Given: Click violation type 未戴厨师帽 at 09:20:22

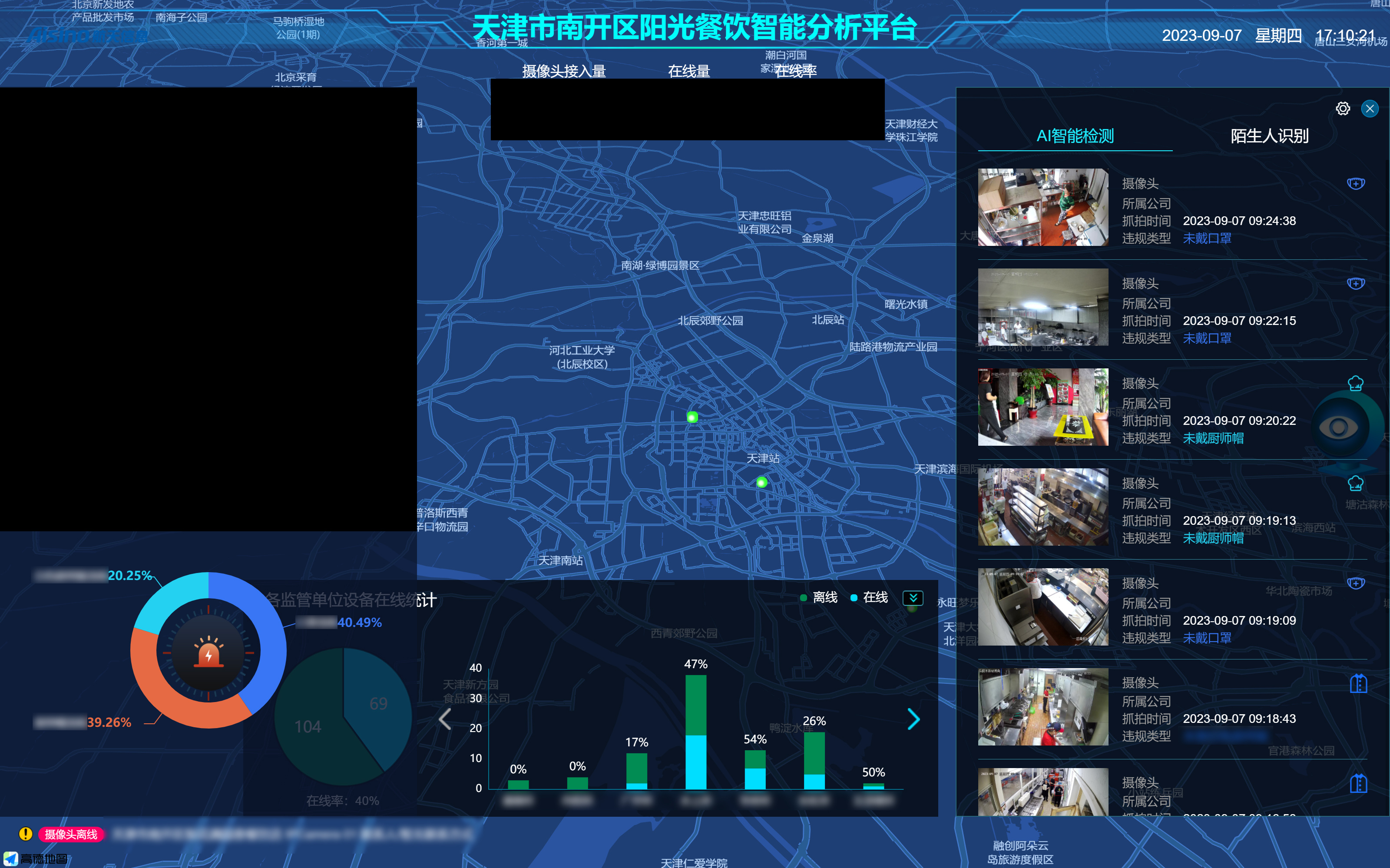Looking at the screenshot, I should [1213, 438].
